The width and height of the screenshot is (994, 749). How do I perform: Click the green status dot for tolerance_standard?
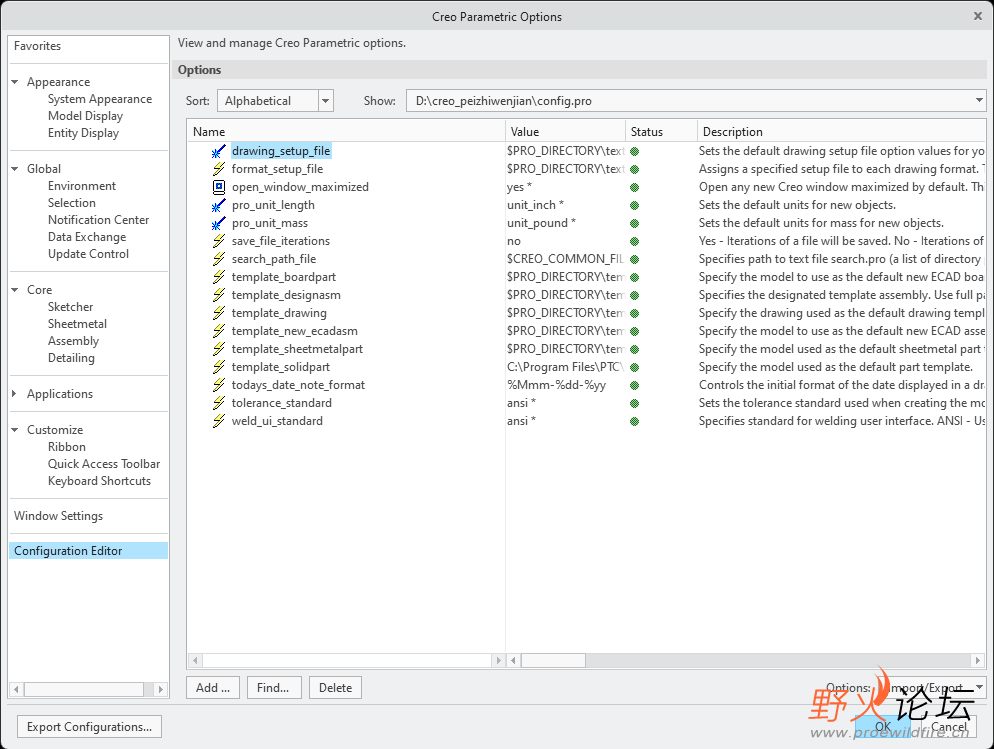coord(634,404)
